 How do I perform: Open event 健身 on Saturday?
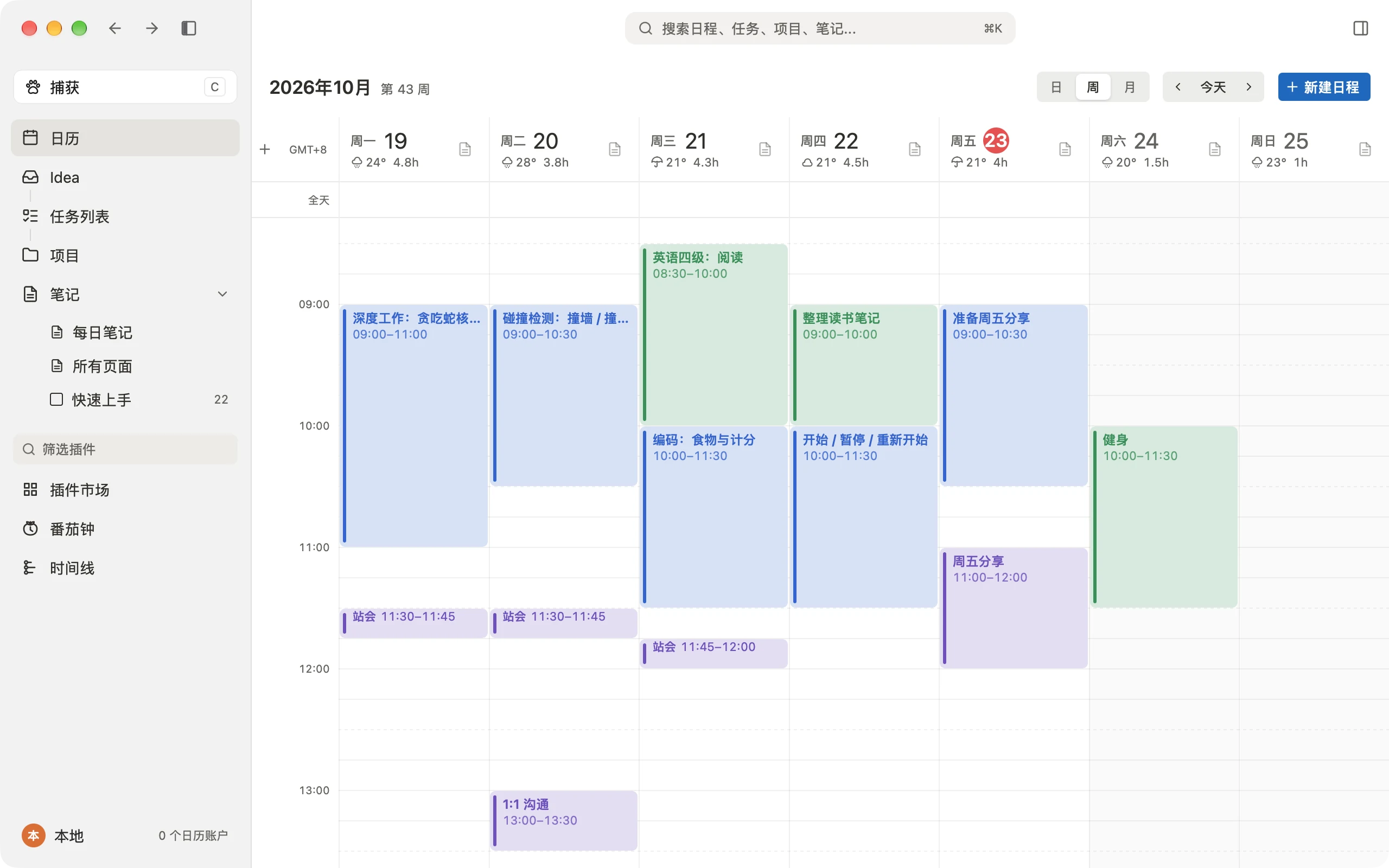(x=1163, y=516)
